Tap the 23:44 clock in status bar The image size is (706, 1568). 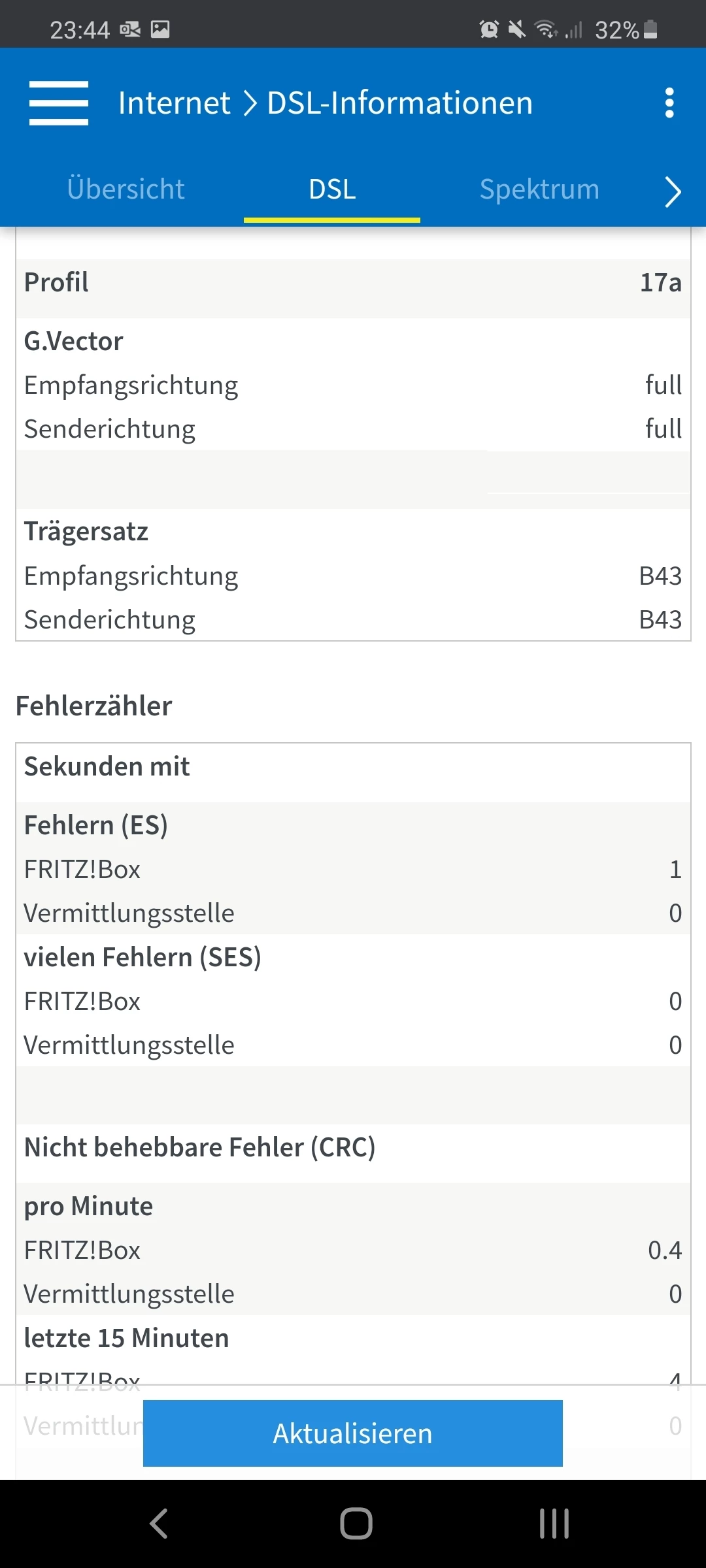tap(80, 30)
